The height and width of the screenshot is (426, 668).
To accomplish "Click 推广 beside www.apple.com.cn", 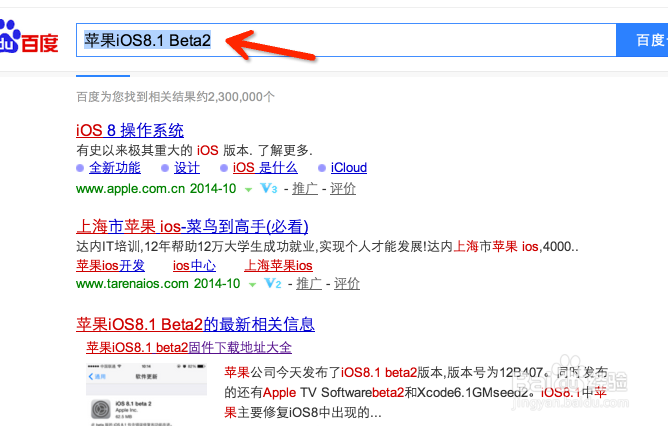I will tap(305, 189).
